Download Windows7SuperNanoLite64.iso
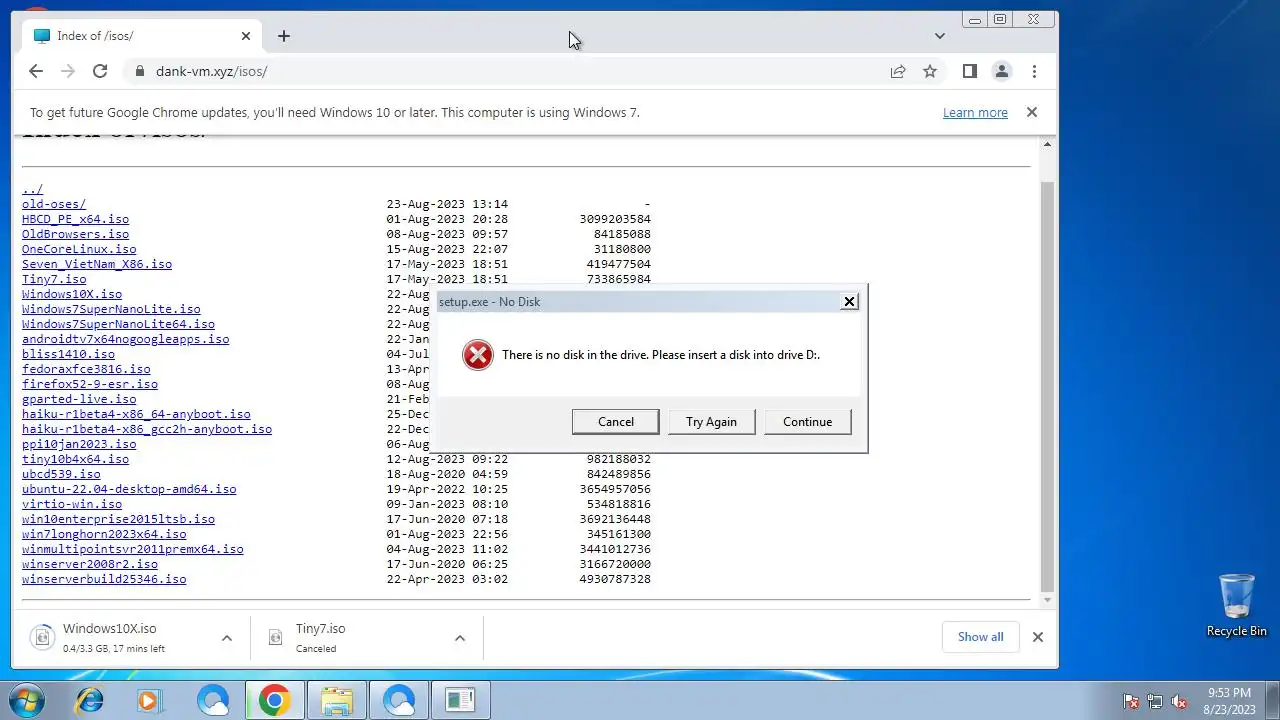This screenshot has height=720, width=1280. (118, 324)
